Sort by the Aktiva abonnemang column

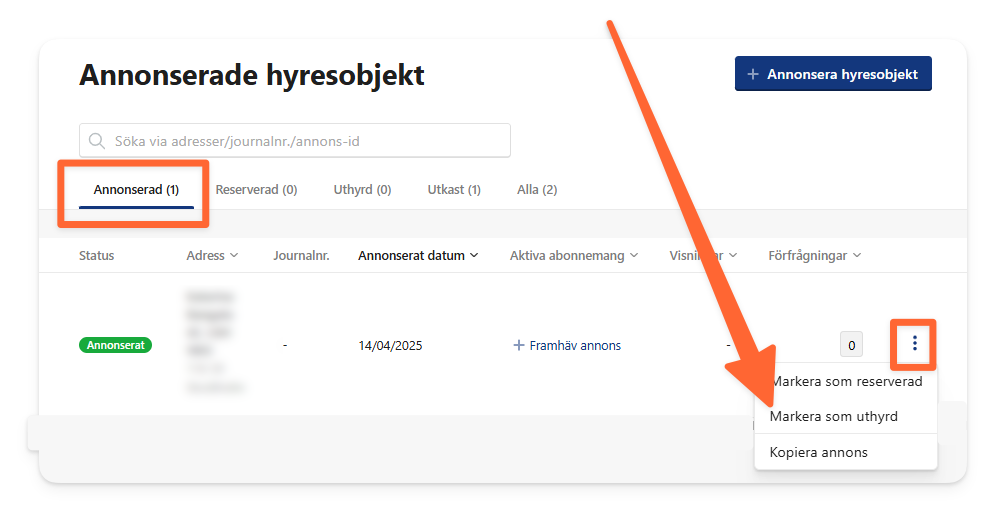coord(574,255)
